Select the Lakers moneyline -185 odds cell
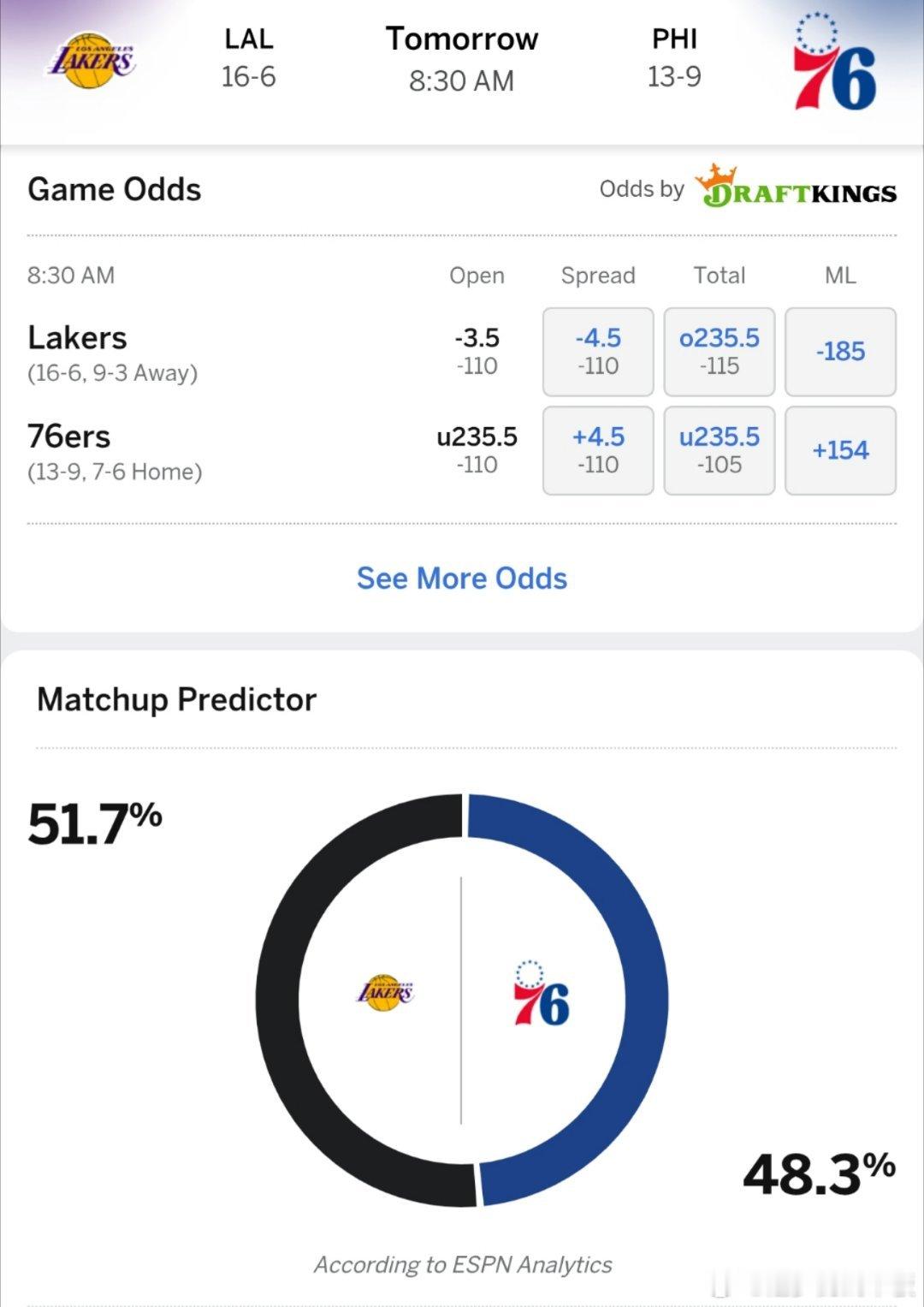Screen dimensions: 924x1307 [841, 352]
